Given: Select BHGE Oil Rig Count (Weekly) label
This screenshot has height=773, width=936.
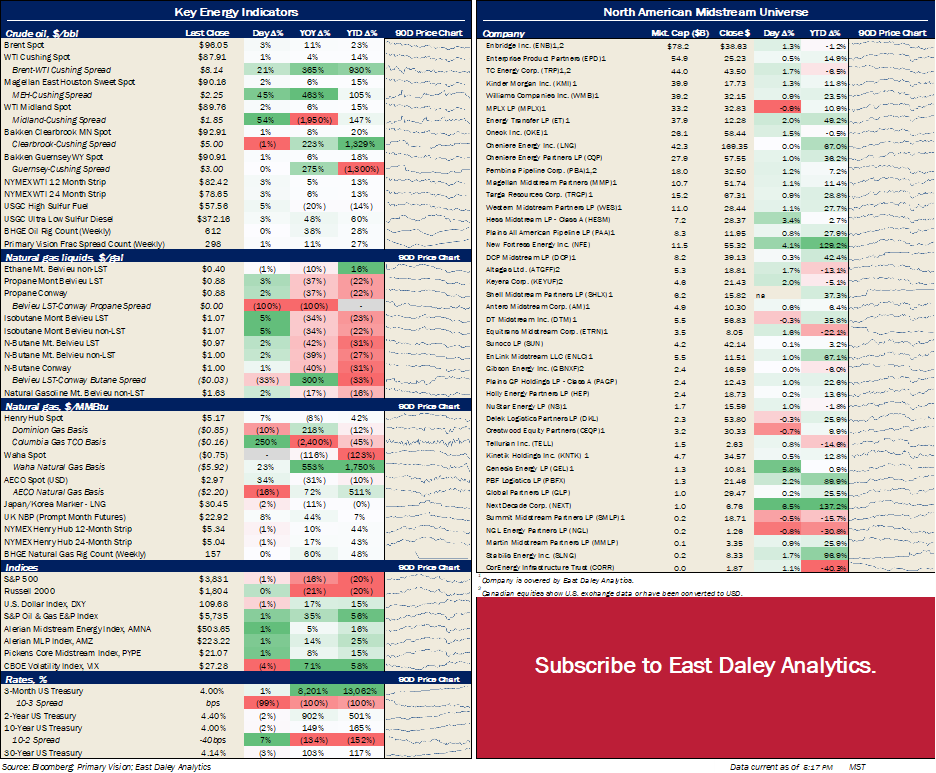Looking at the screenshot, I should coord(57,231).
